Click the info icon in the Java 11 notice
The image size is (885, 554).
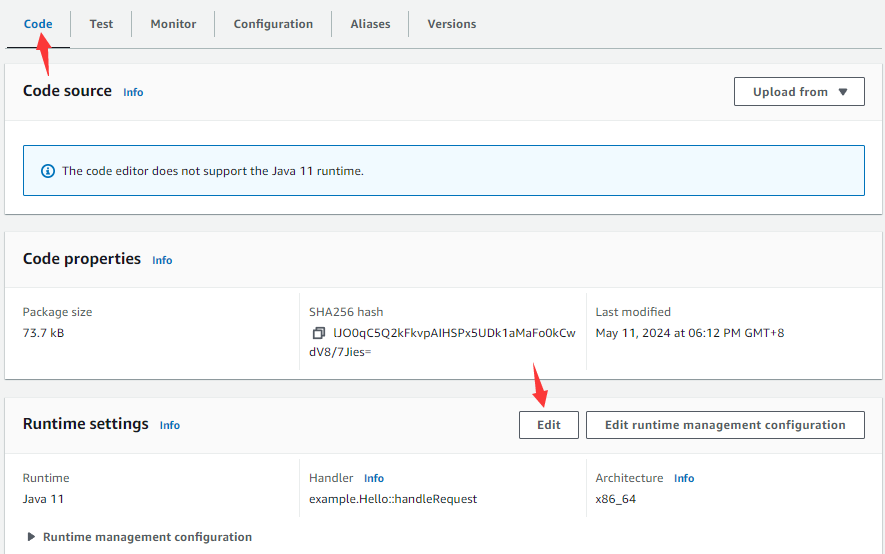pyautogui.click(x=47, y=171)
